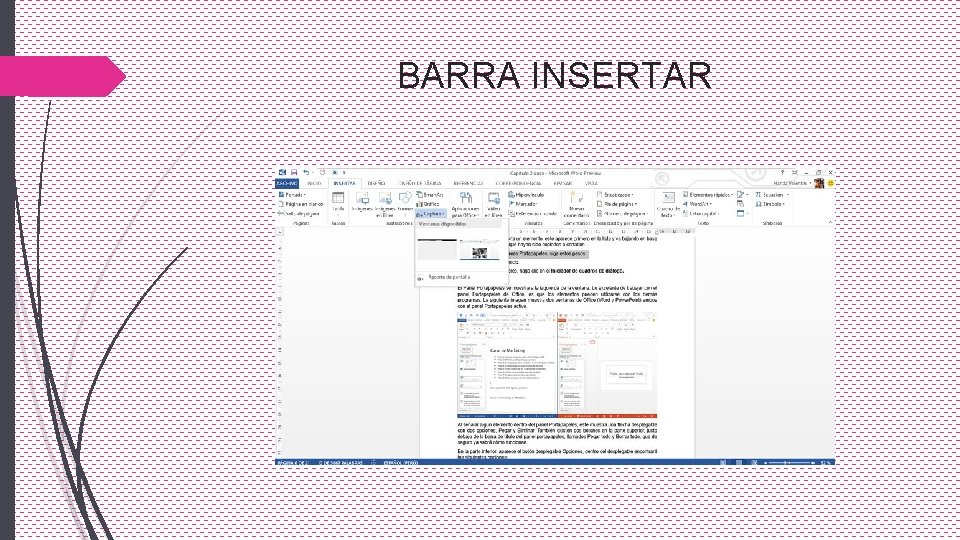Image resolution: width=960 pixels, height=540 pixels.
Task: Click the Marcador bookmark button
Action: tap(523, 204)
